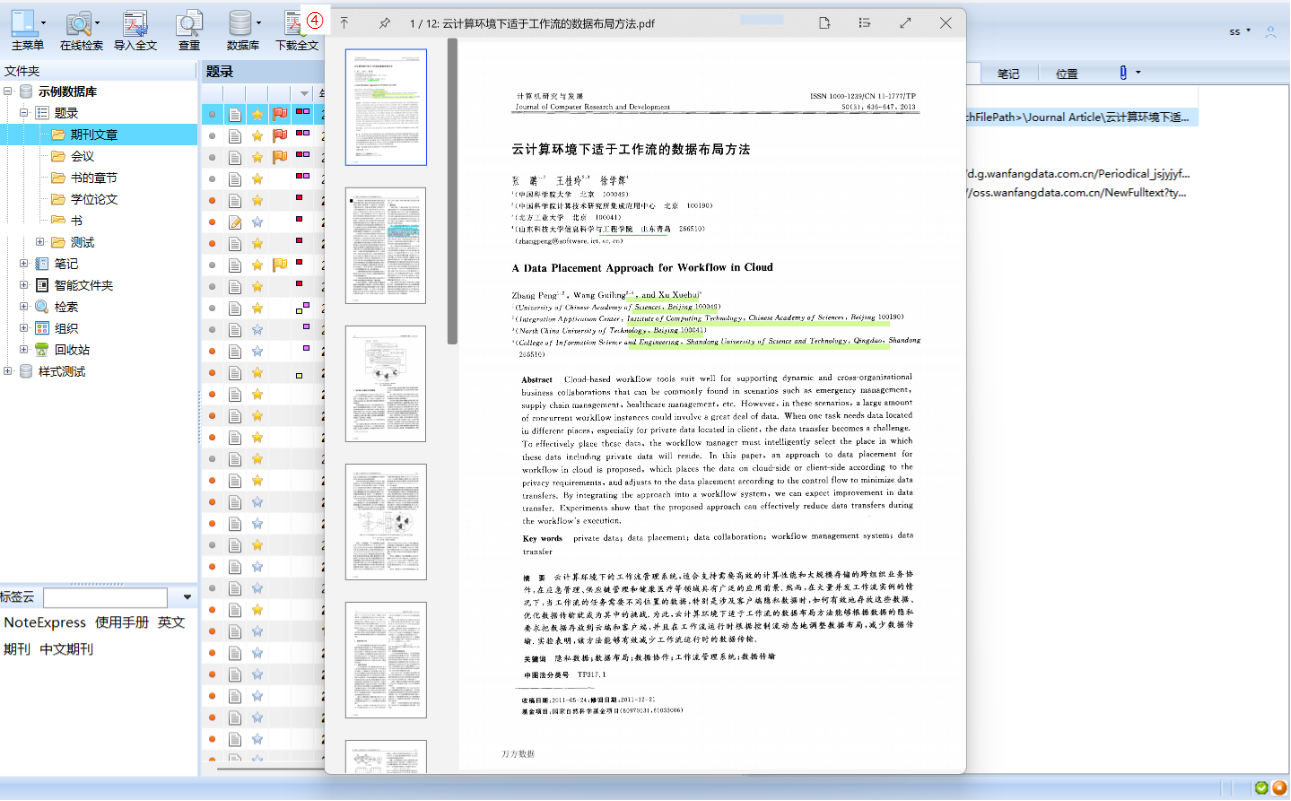Click the 下载全文 download full text button

(x=296, y=30)
